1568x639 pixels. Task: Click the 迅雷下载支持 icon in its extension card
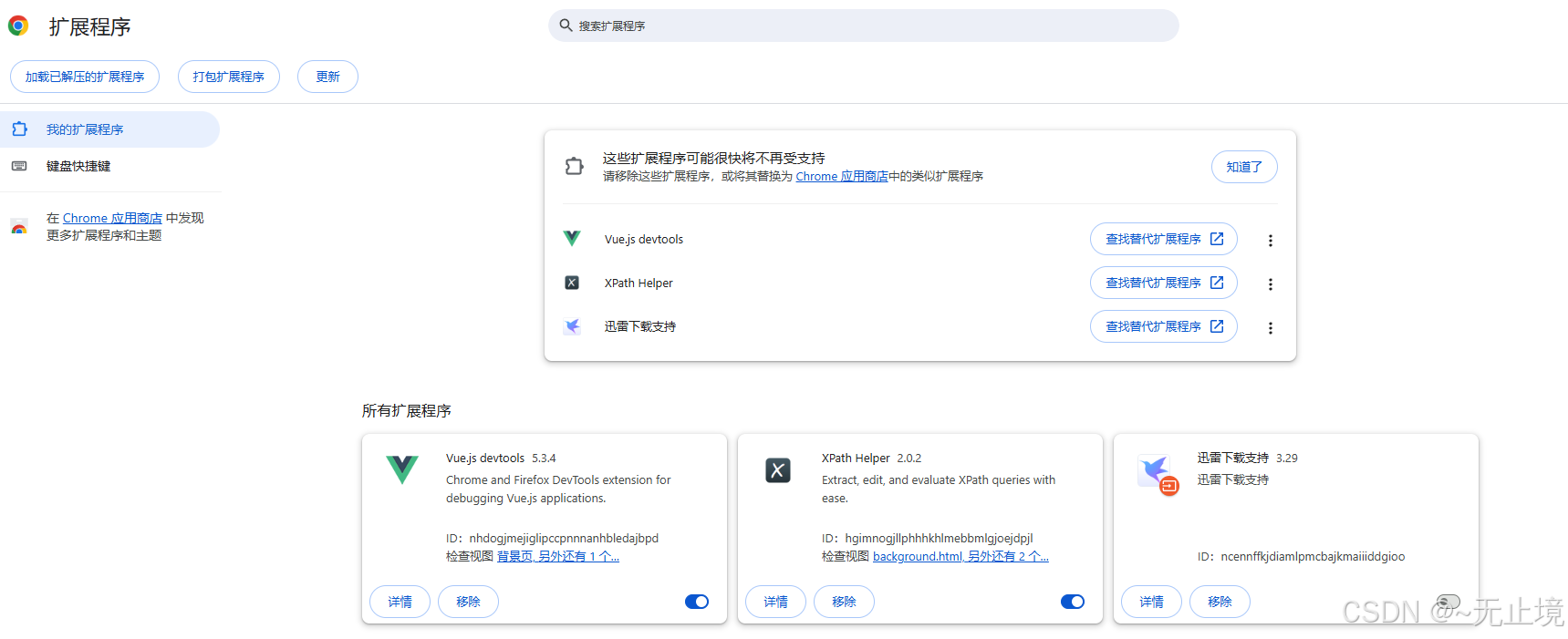click(1158, 473)
